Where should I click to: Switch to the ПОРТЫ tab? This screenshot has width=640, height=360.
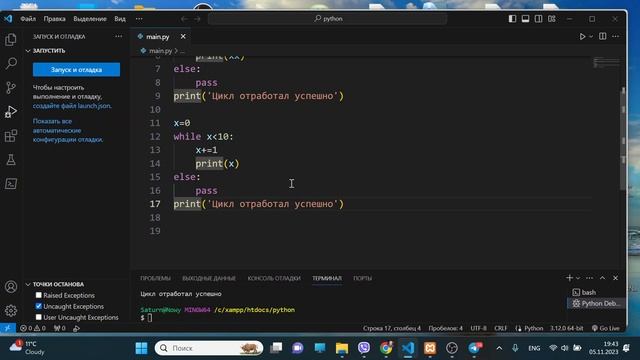362,278
